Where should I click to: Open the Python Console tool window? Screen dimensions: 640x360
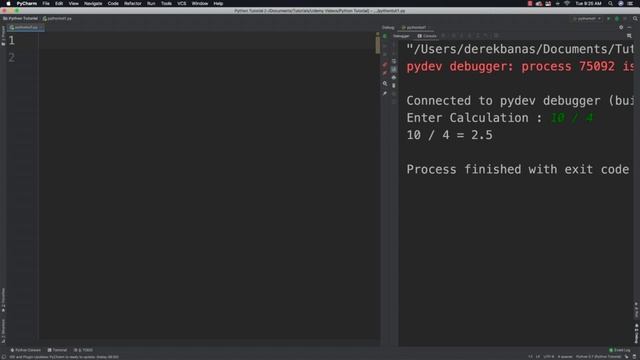point(26,350)
